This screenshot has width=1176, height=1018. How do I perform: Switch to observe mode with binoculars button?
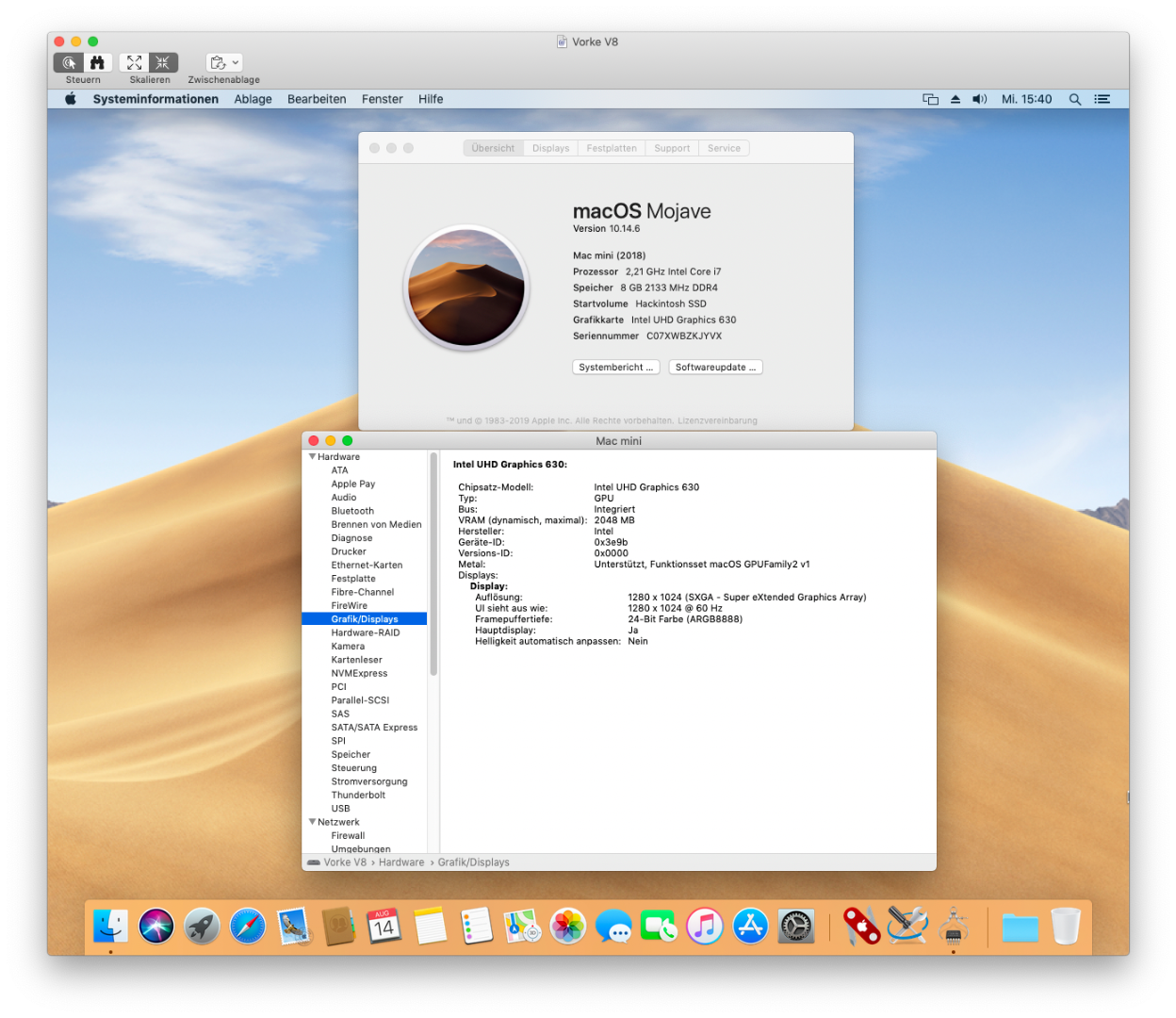97,62
